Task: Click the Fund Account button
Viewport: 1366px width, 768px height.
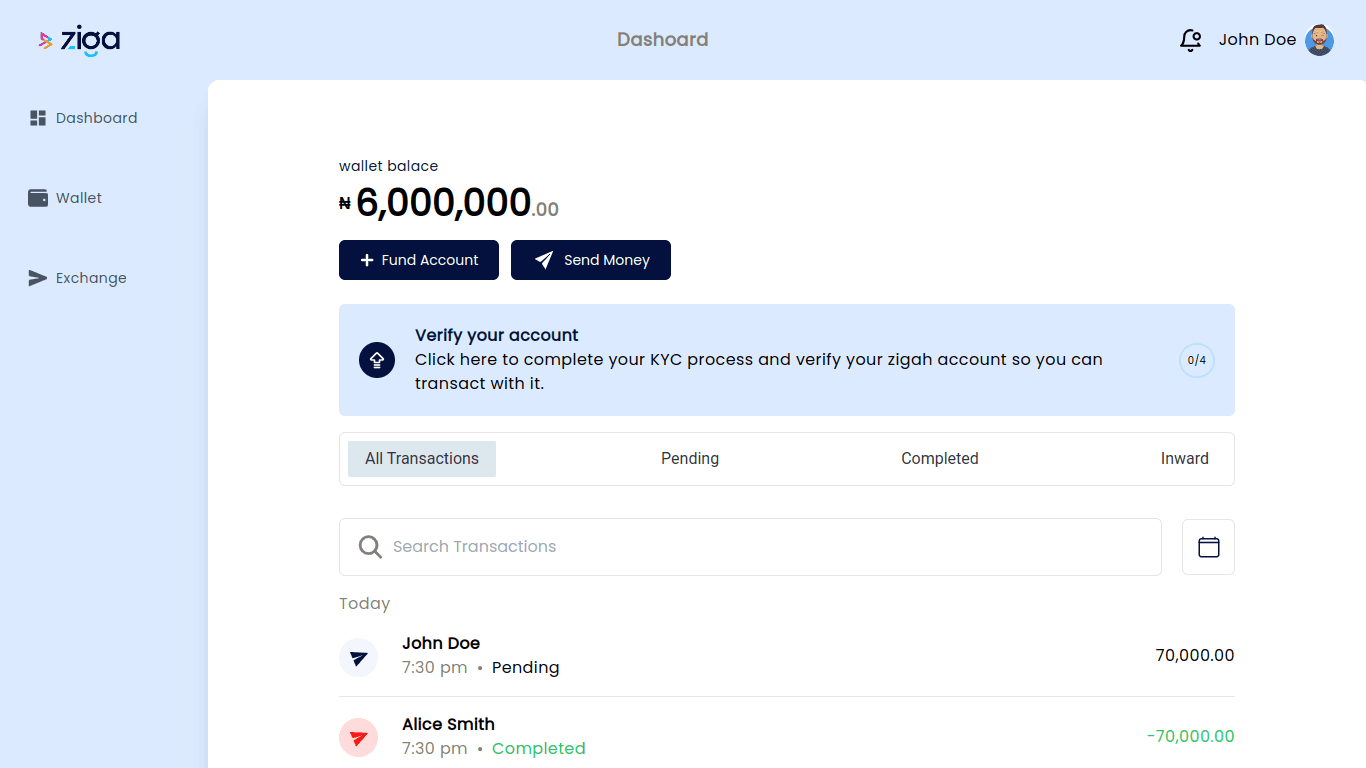Action: tap(419, 260)
